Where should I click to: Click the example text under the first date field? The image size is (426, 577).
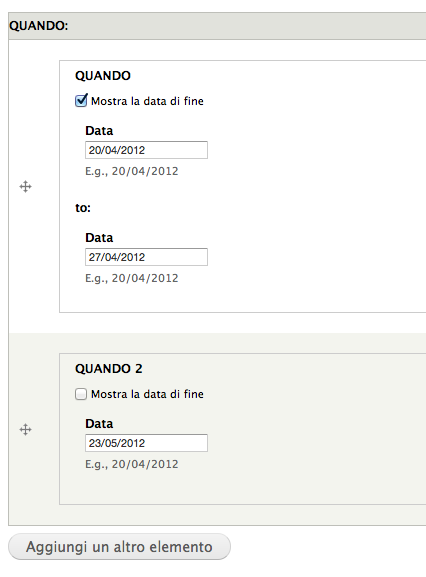132,171
